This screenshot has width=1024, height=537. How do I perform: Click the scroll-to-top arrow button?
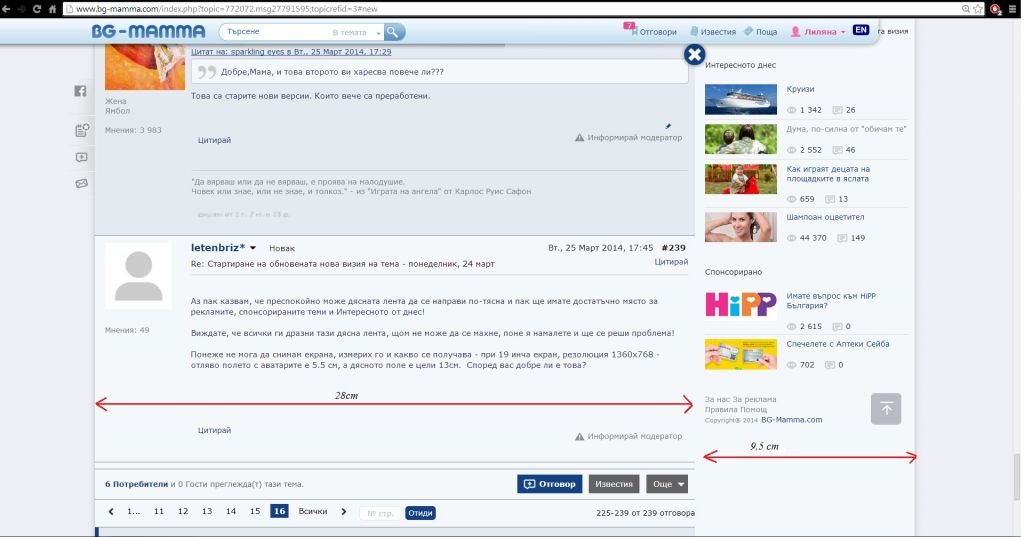point(885,408)
